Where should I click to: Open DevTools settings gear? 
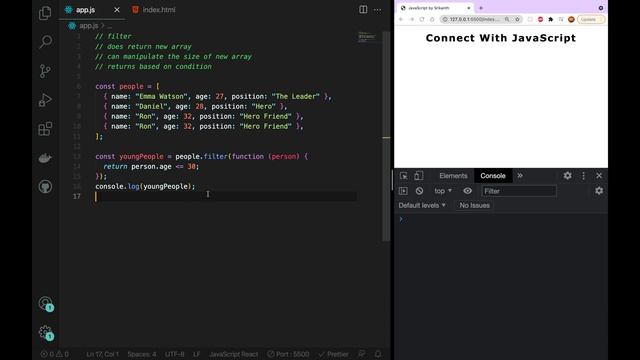567,176
